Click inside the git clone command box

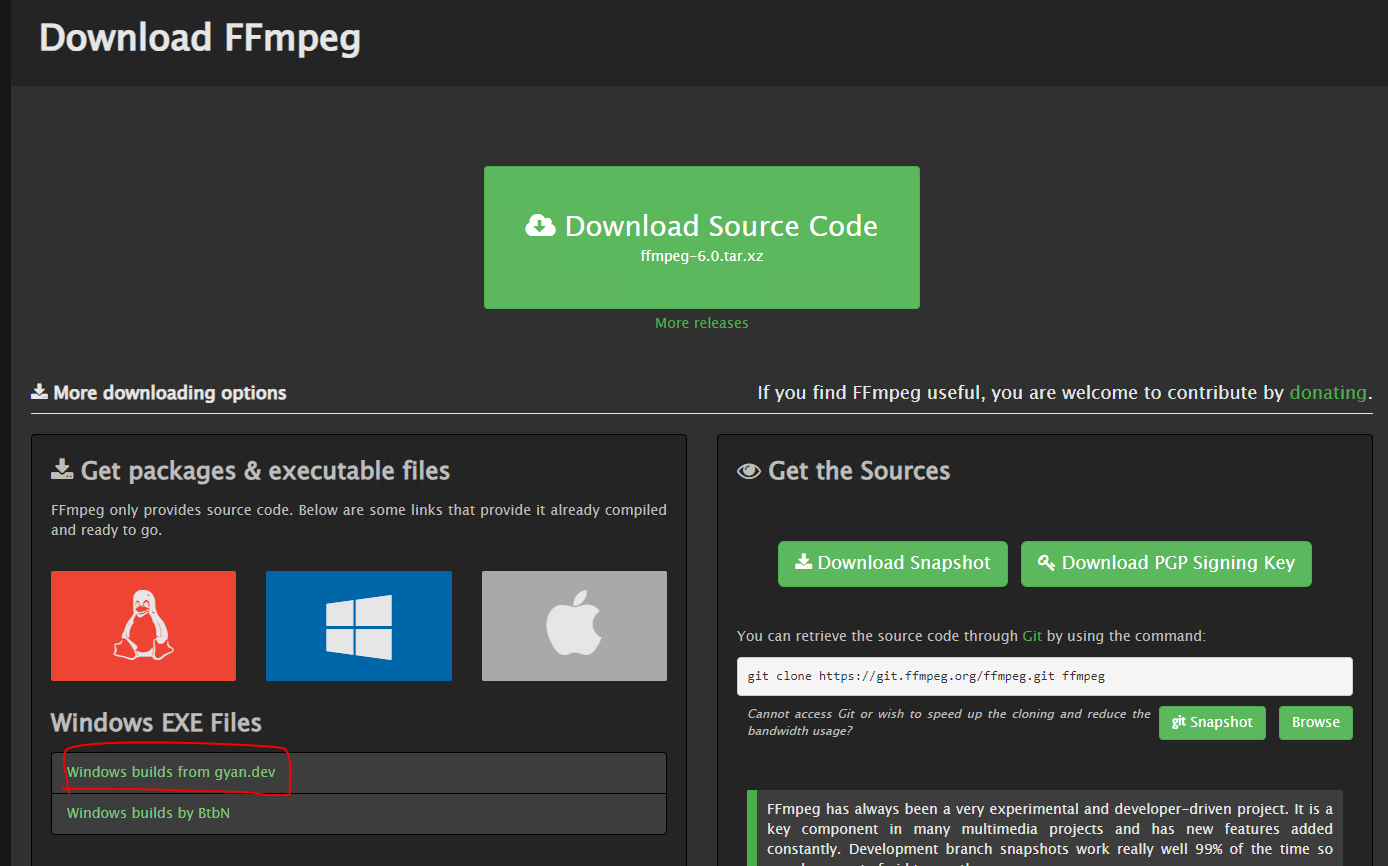coord(1045,676)
